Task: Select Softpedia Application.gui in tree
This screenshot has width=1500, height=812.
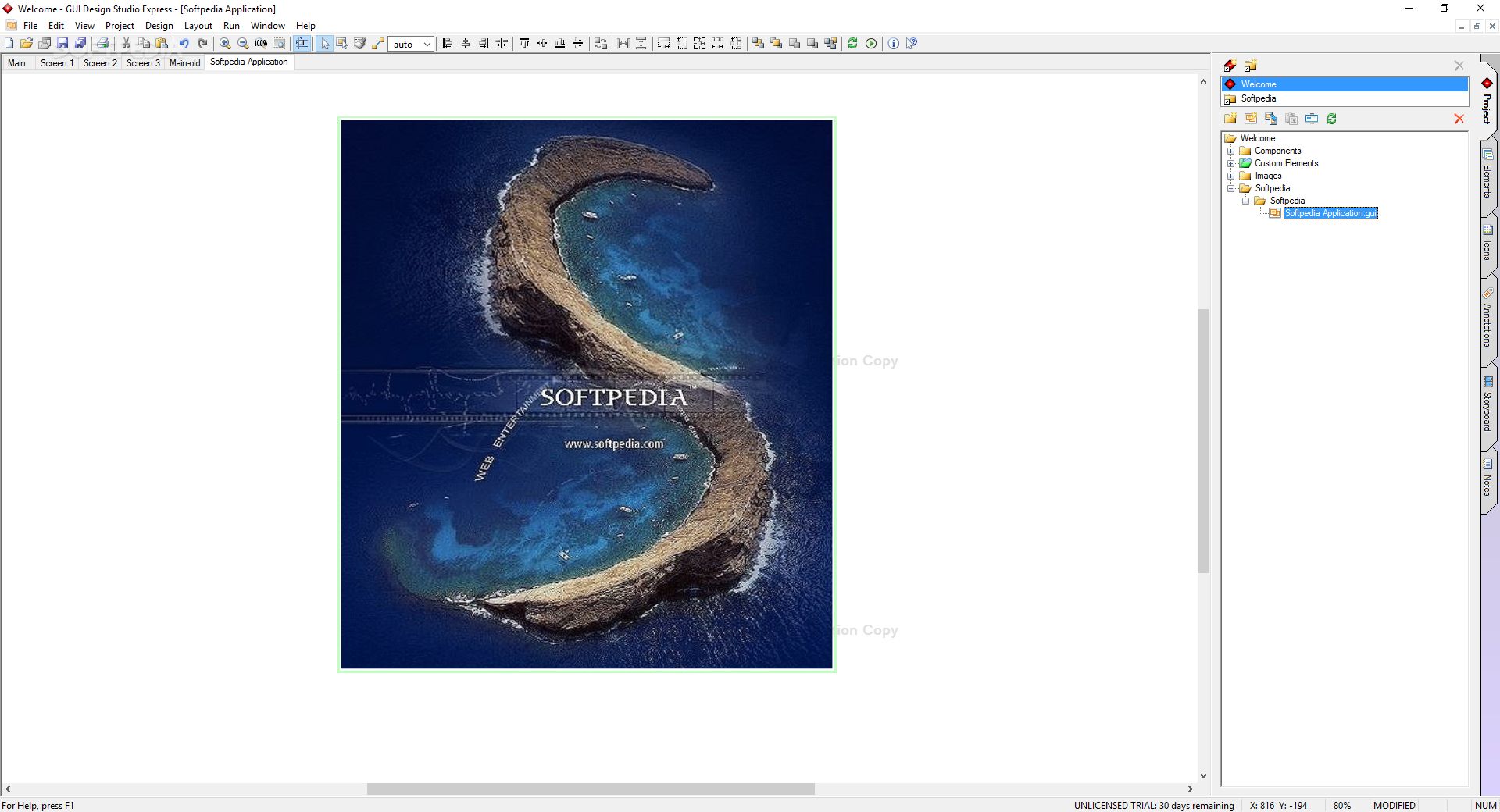Action: click(1330, 213)
